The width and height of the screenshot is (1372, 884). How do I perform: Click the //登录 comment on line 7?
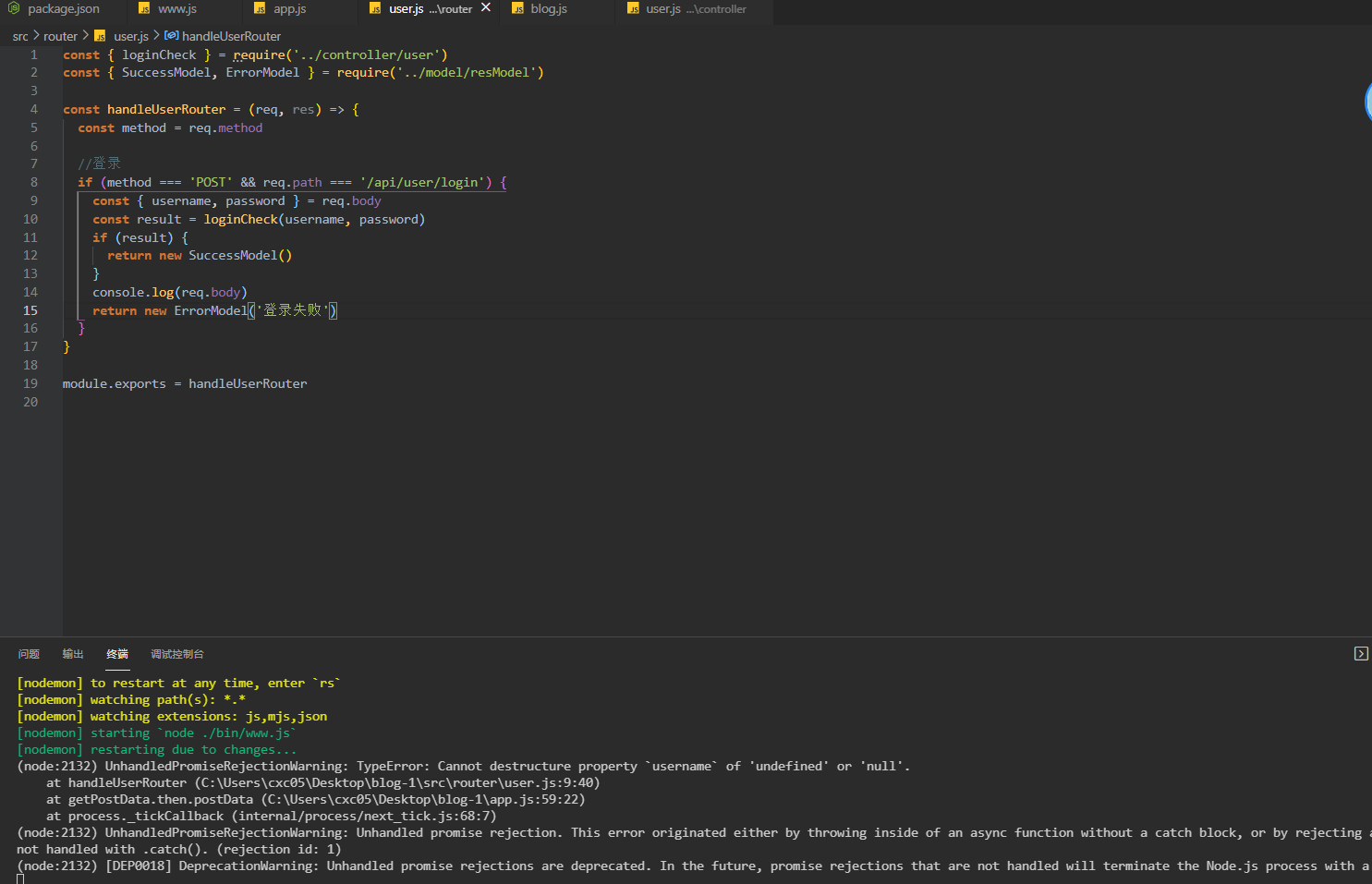pos(100,163)
